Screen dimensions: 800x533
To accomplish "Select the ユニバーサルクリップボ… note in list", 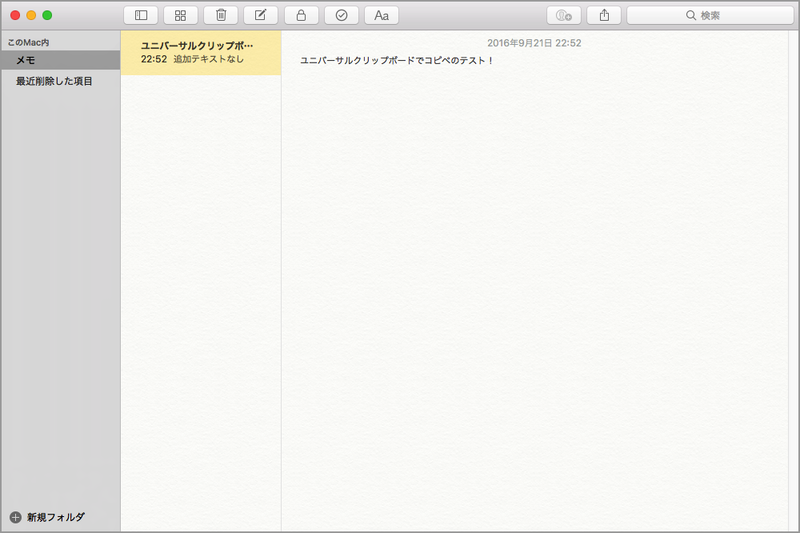I will 201,53.
